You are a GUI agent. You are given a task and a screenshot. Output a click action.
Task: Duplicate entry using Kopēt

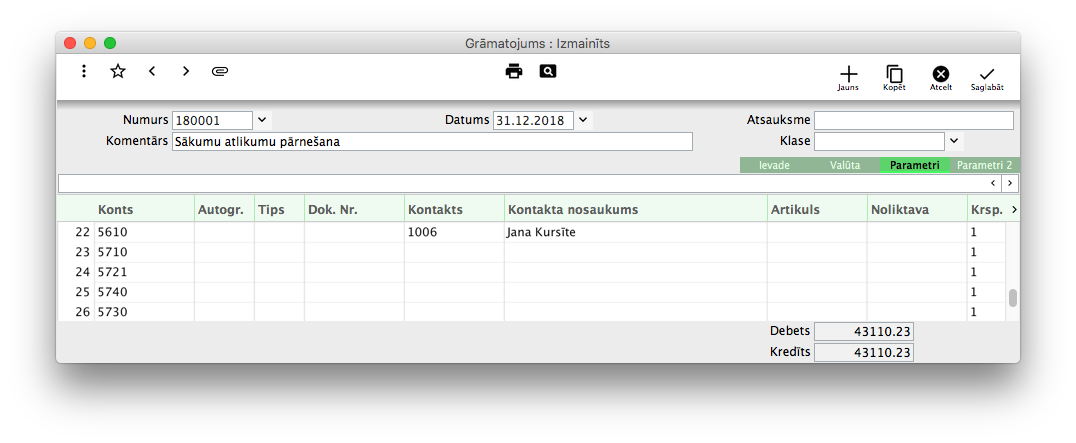[894, 77]
